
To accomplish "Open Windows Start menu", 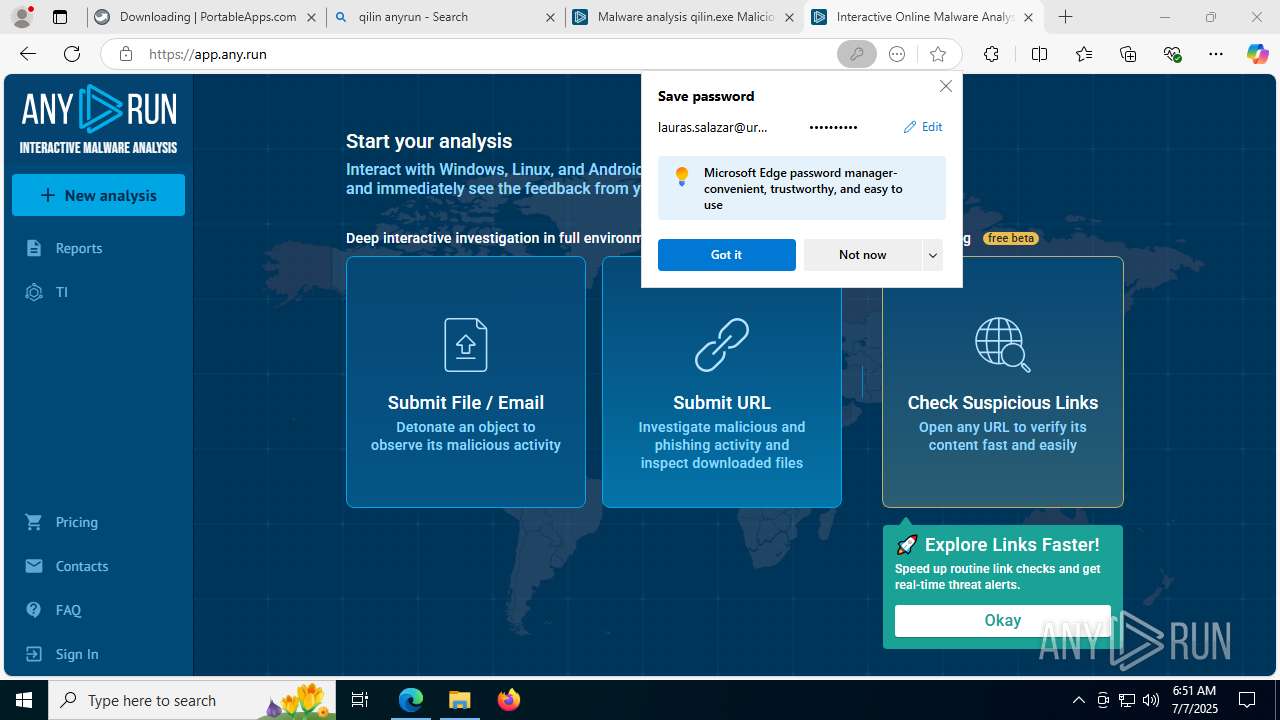I will click(24, 700).
